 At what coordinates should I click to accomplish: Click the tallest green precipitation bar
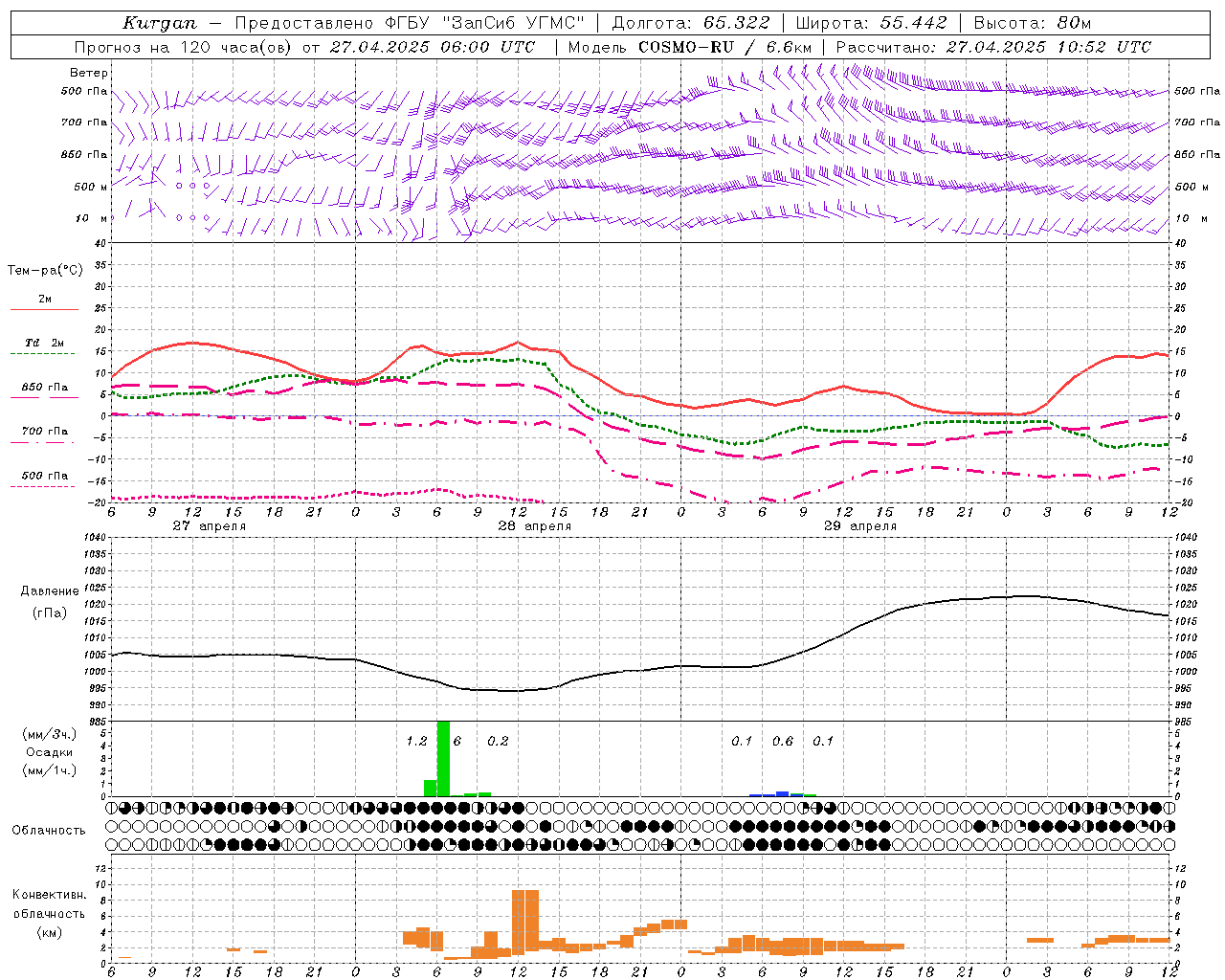(x=443, y=758)
